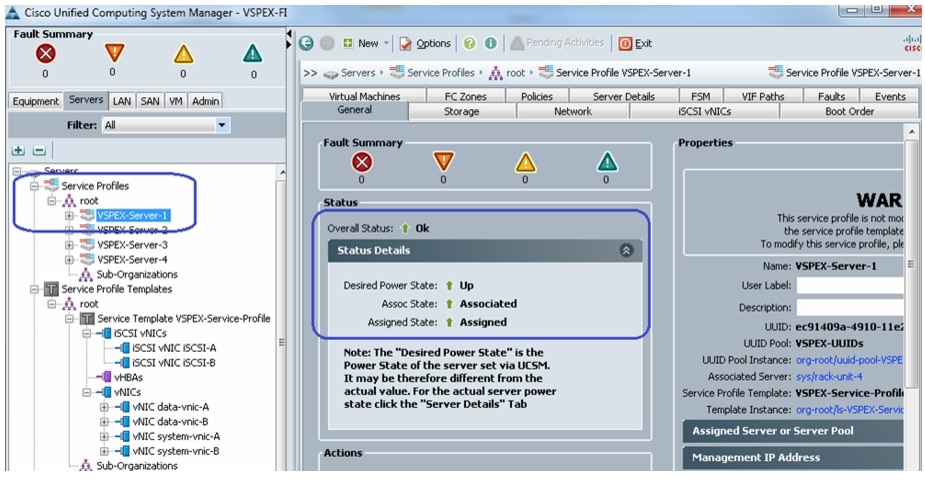Click the Template Instance org-root link
This screenshot has width=925, height=483.
point(849,409)
